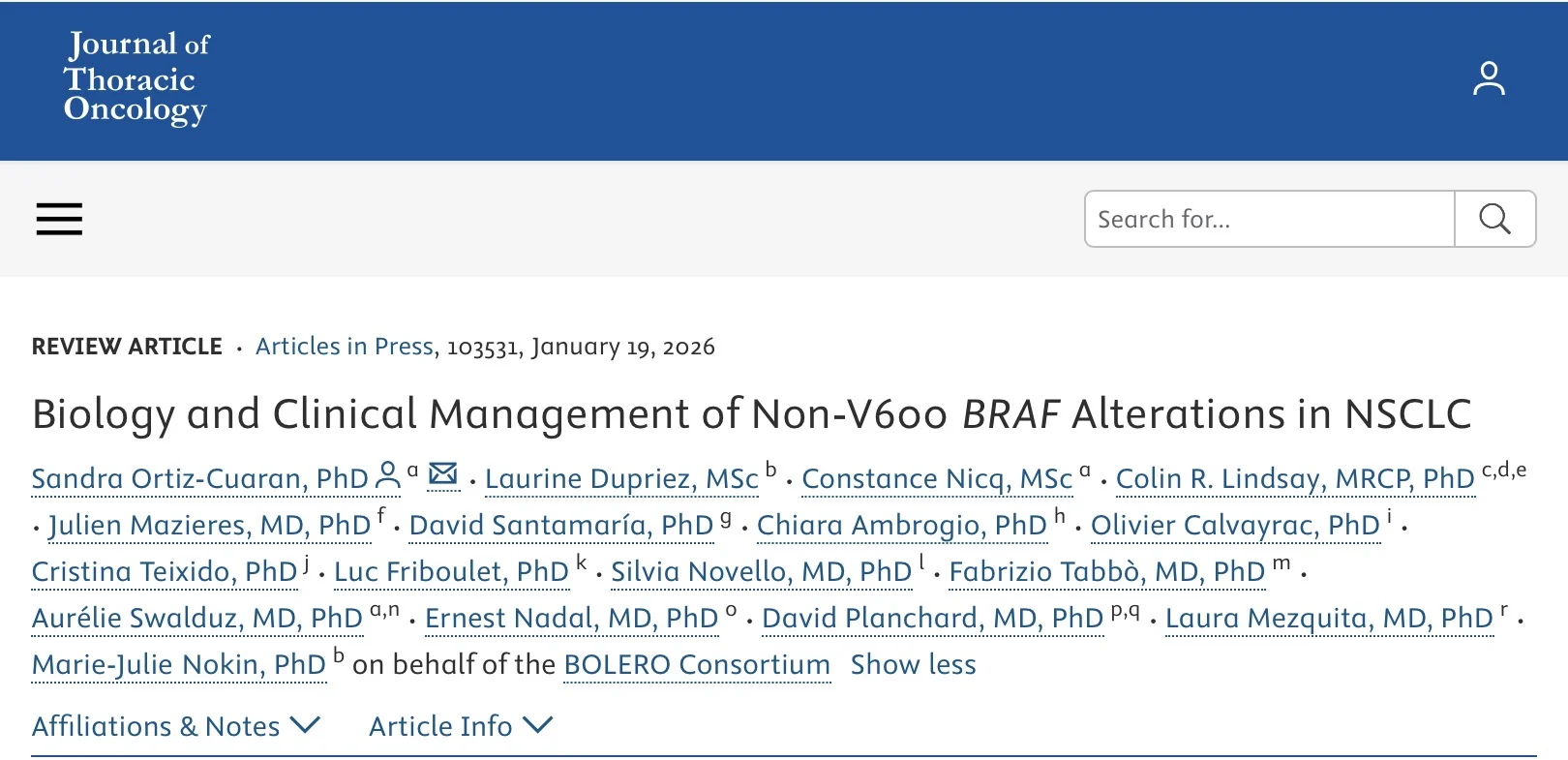Click the user account profile icon

click(x=1489, y=79)
